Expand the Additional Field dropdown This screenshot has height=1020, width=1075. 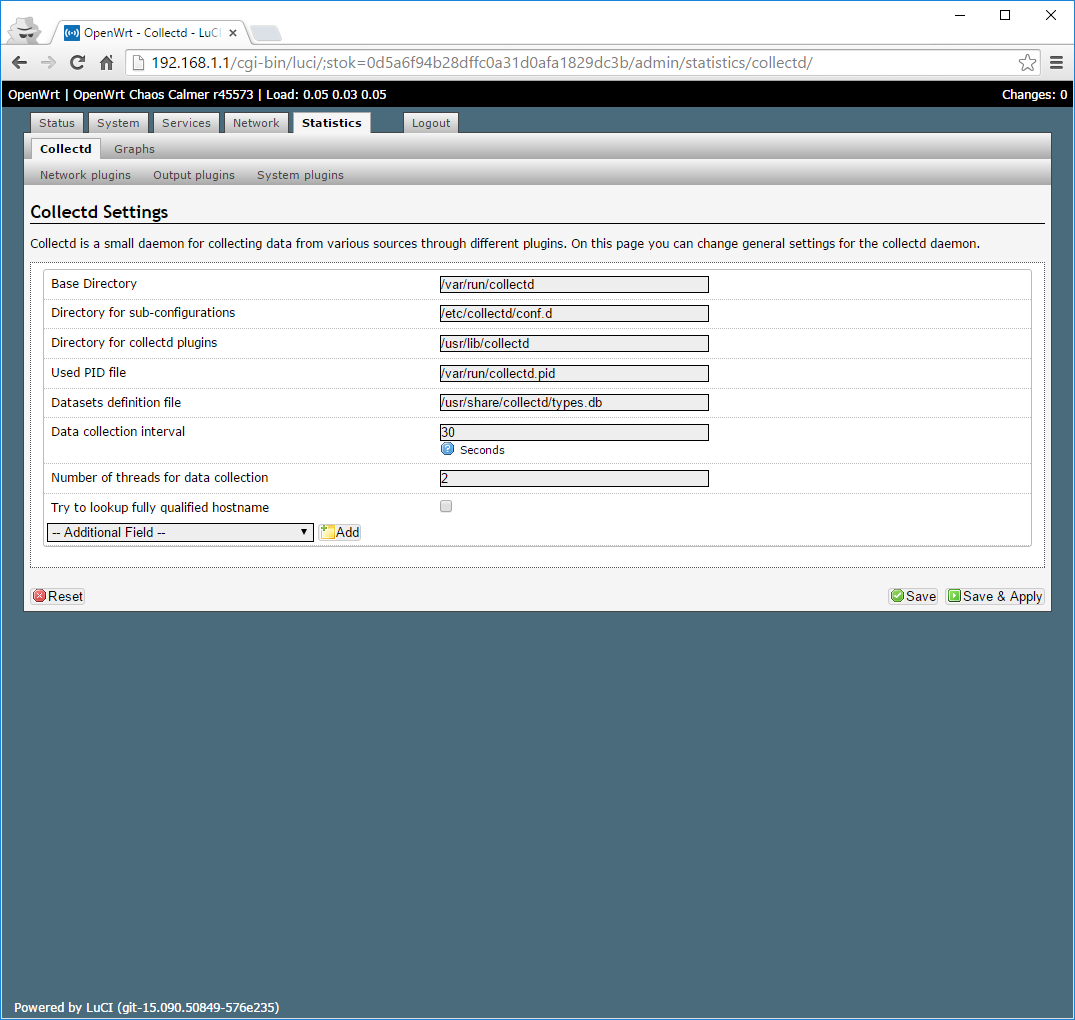point(180,532)
